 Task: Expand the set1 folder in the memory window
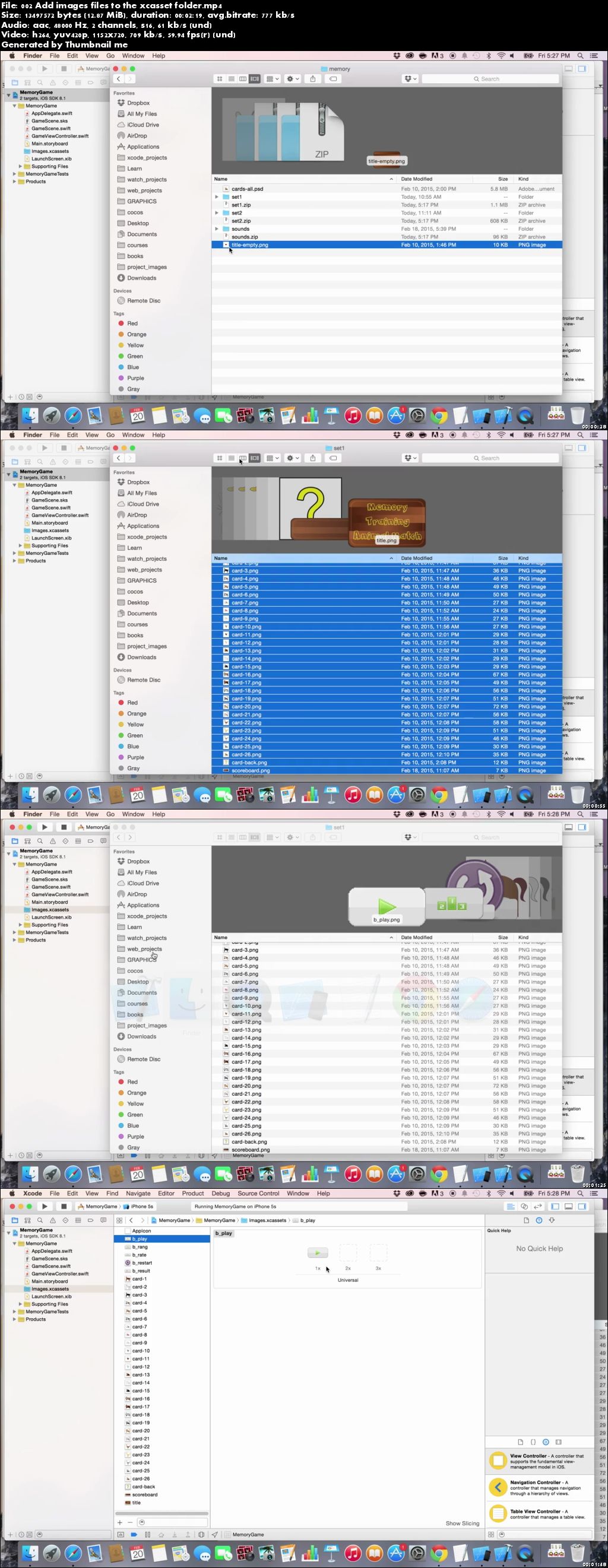point(217,196)
